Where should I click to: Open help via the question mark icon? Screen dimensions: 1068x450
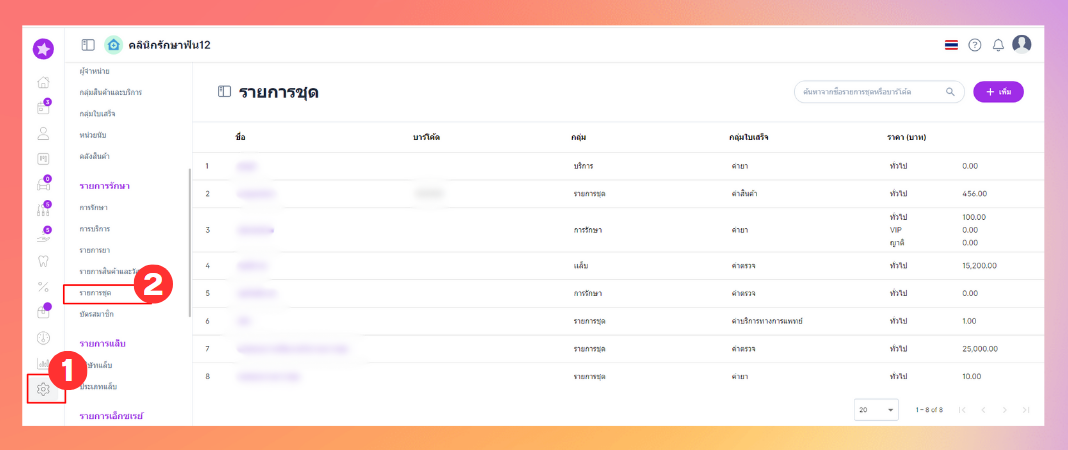(975, 45)
